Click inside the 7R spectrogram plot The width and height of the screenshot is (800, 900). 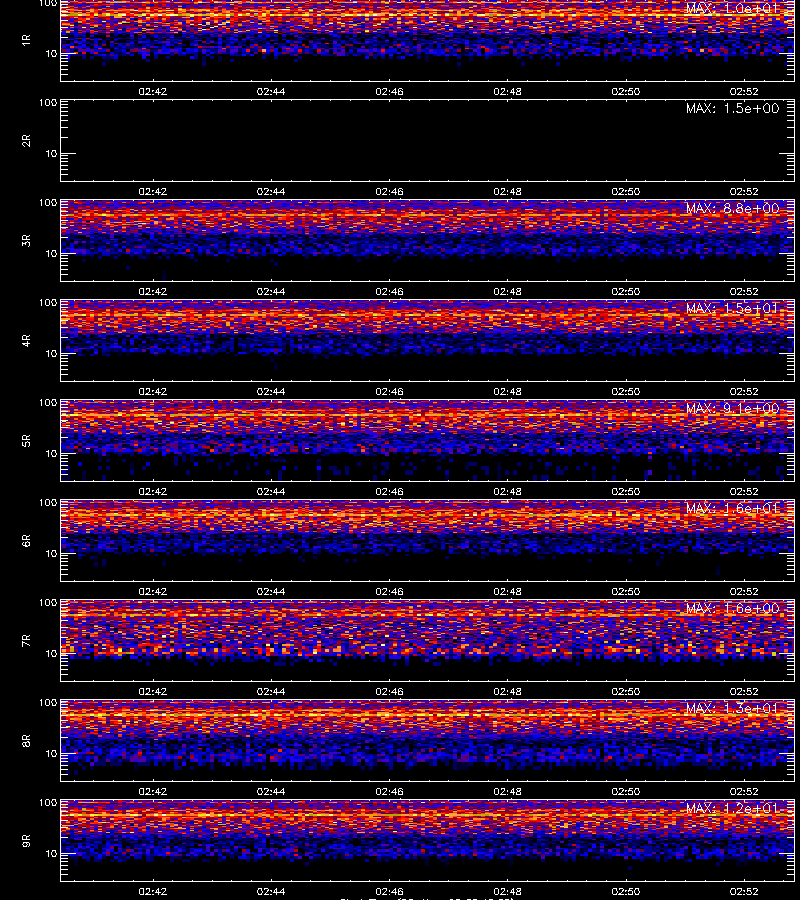[x=428, y=641]
